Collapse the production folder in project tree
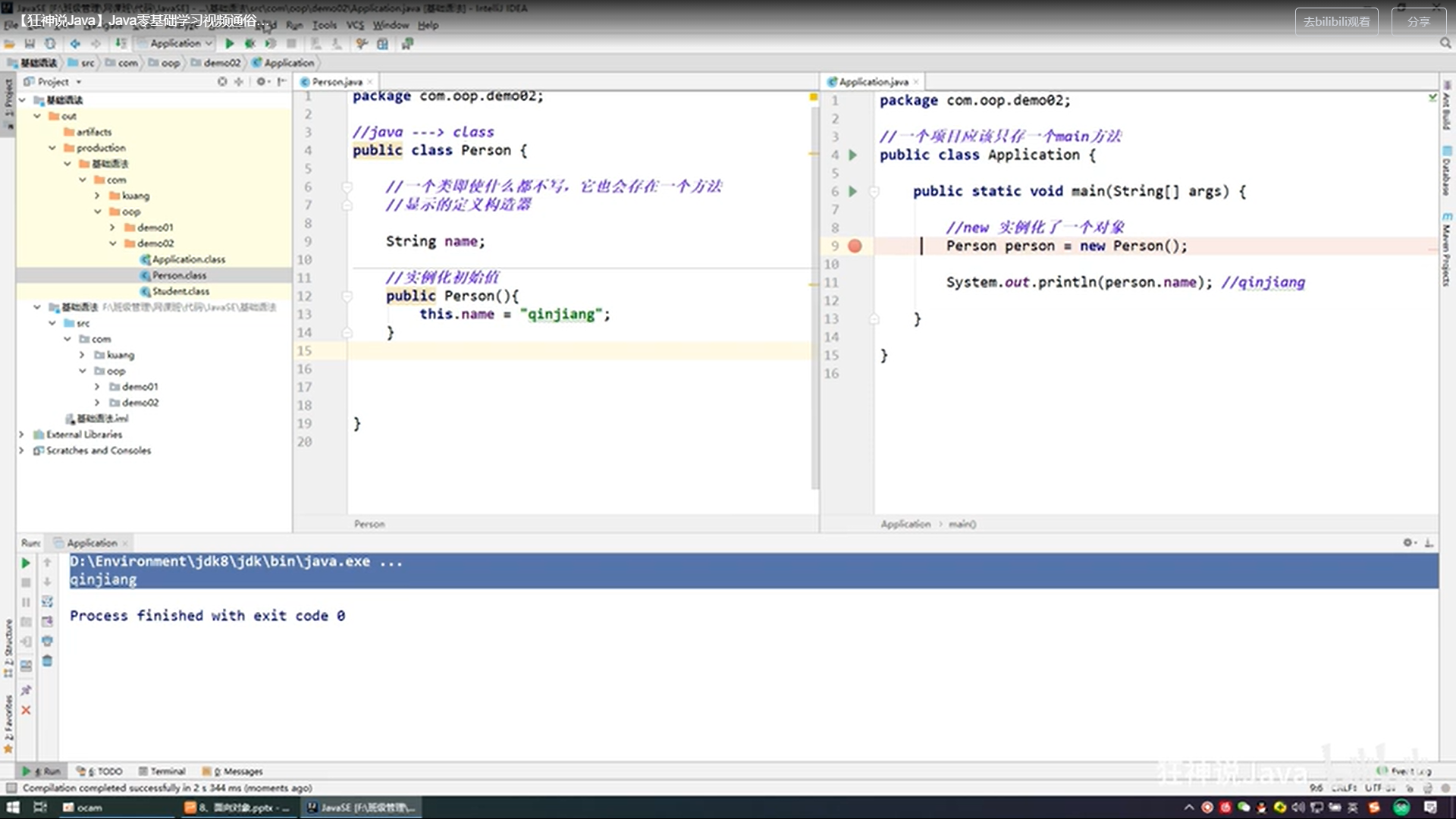This screenshot has width=1456, height=819. tap(52, 148)
